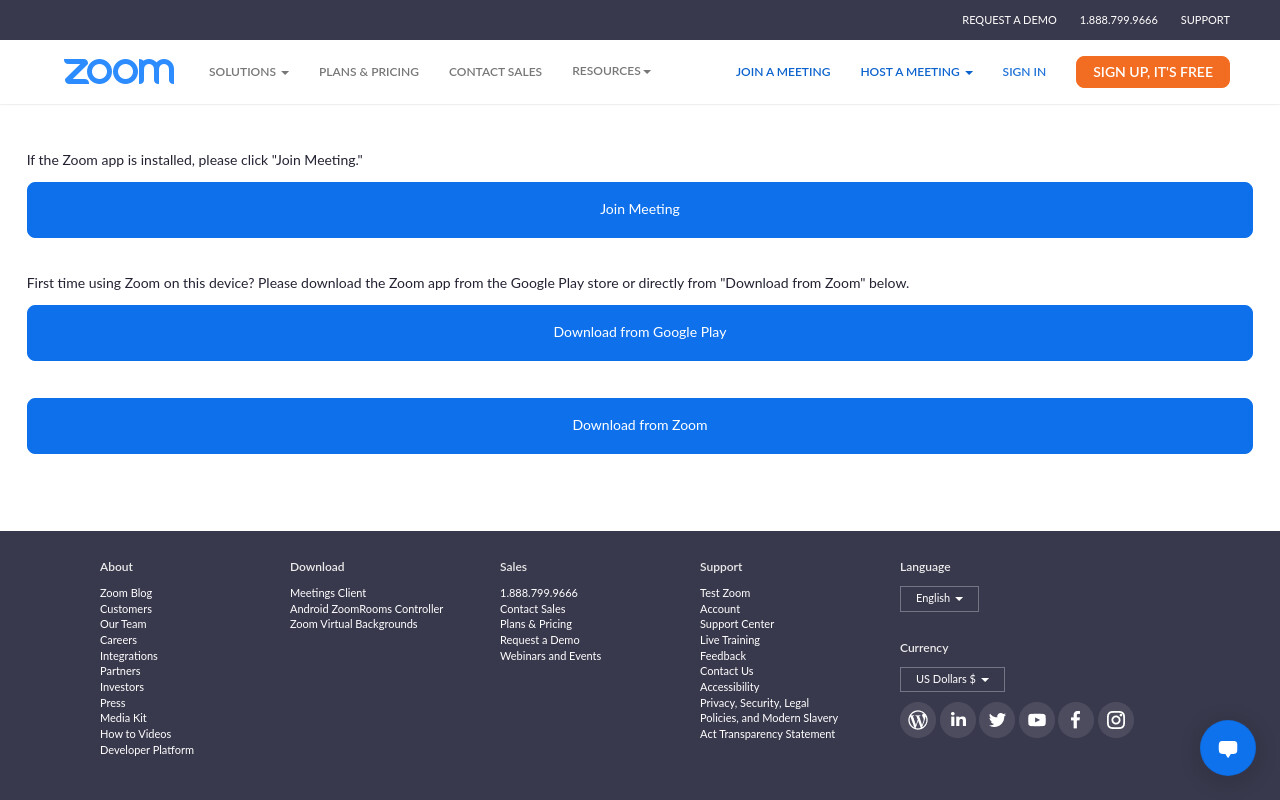Open the WordPress blog icon in the footer
This screenshot has width=1280, height=800.
(x=918, y=720)
